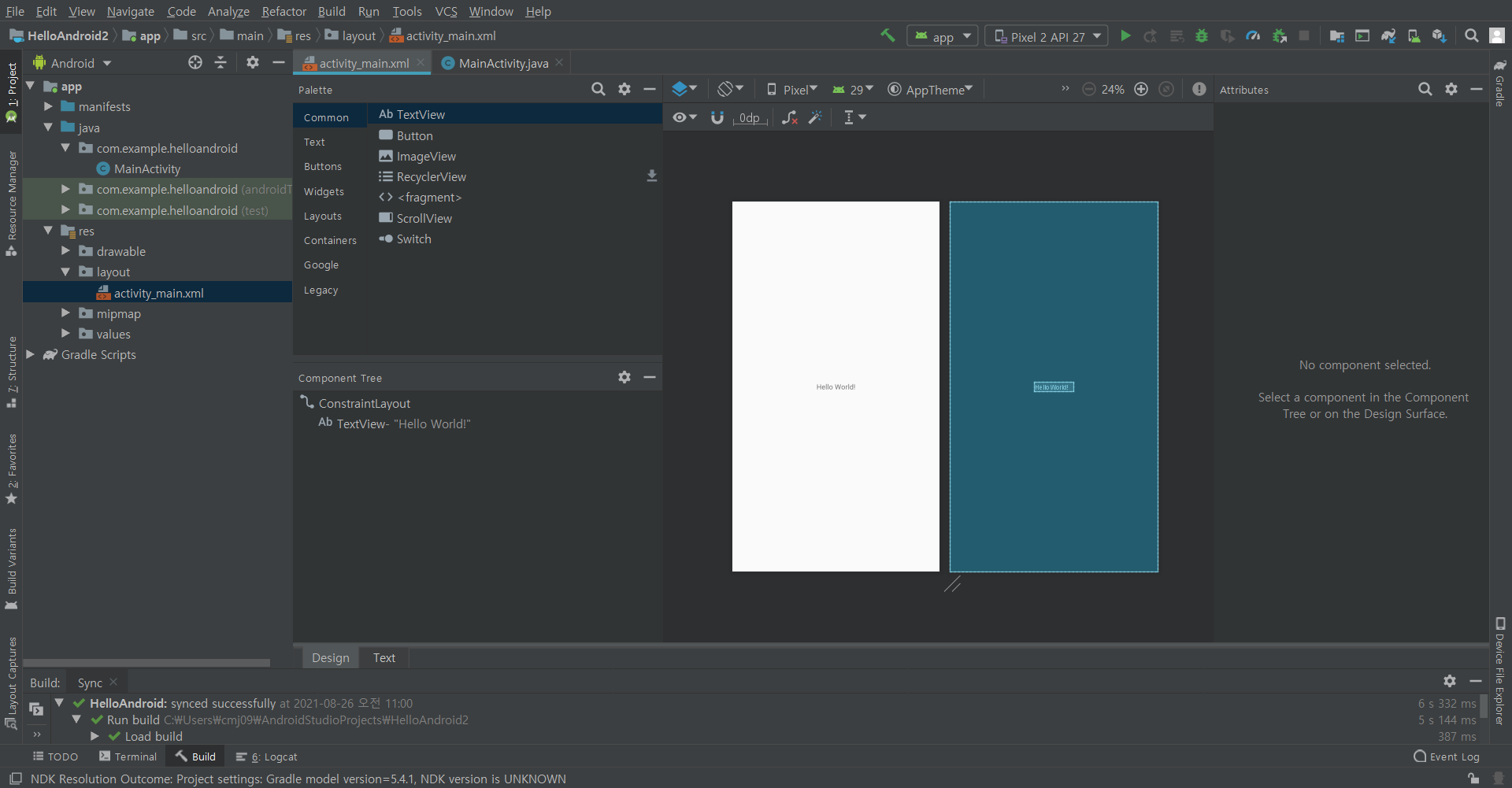Open the Resource Manager side tab
The width and height of the screenshot is (1512, 788).
click(x=11, y=203)
